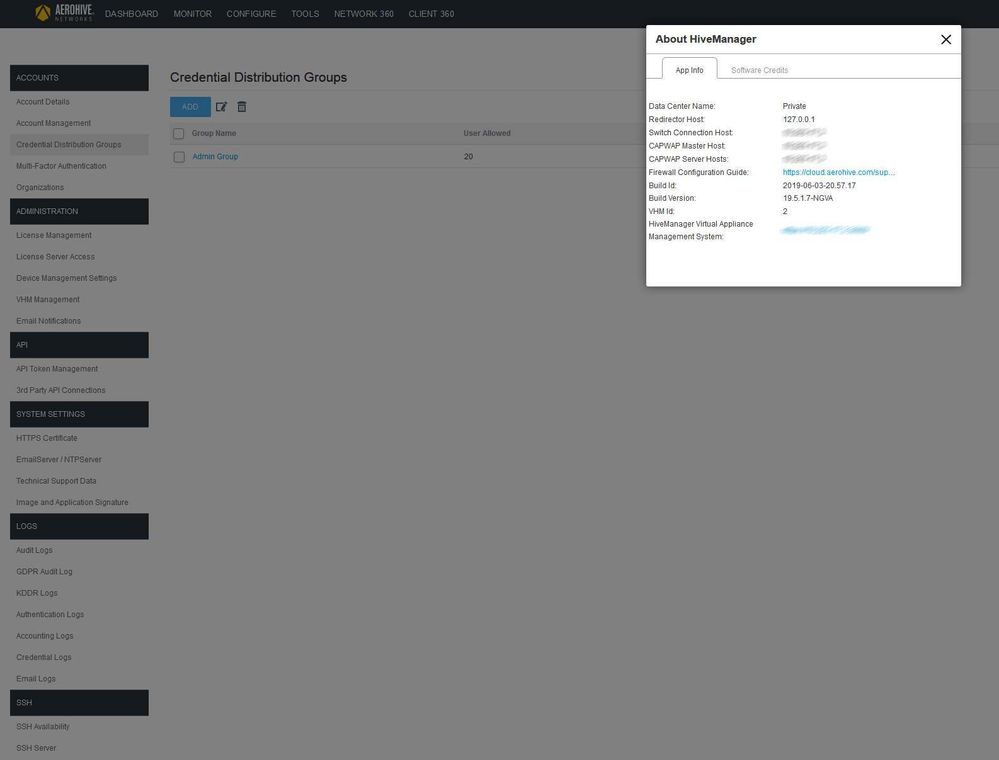Click the delete trash can icon

tap(241, 107)
